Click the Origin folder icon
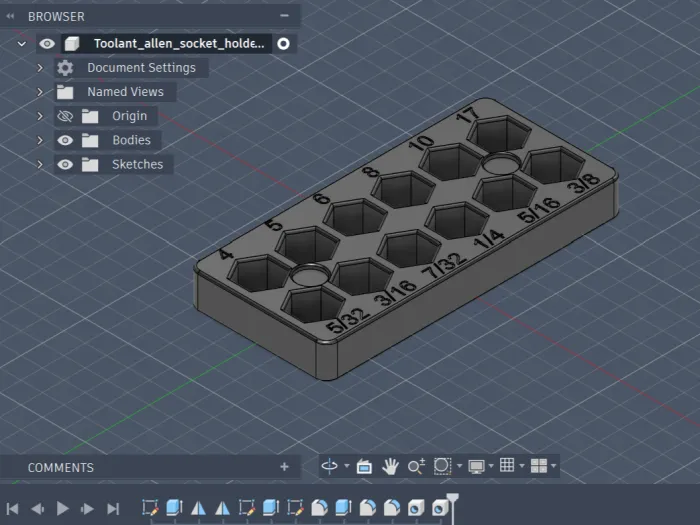Viewport: 700px width, 525px height. (x=90, y=116)
